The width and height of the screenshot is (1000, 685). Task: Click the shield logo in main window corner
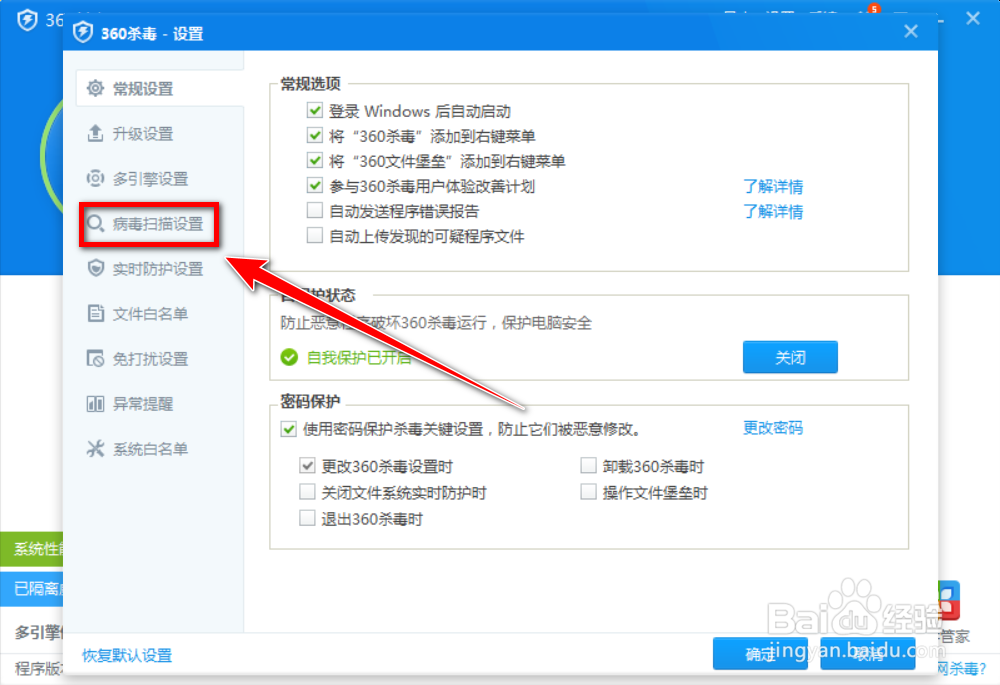point(27,20)
